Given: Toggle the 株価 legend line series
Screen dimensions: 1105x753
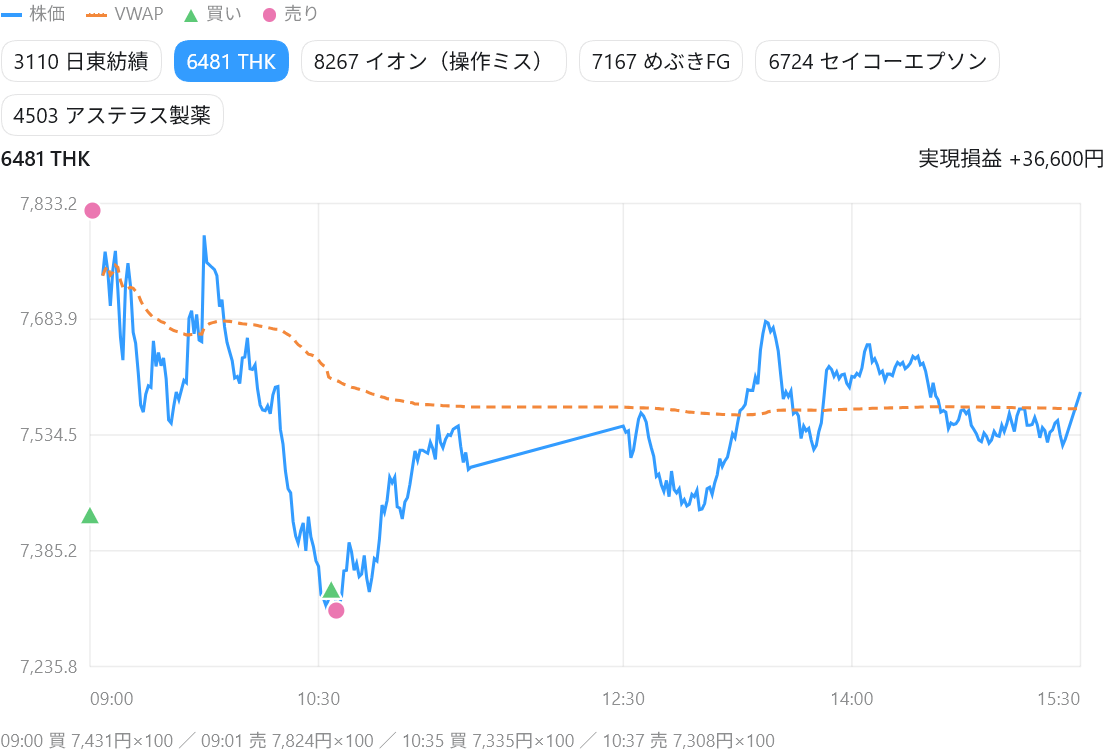Looking at the screenshot, I should 34,13.
